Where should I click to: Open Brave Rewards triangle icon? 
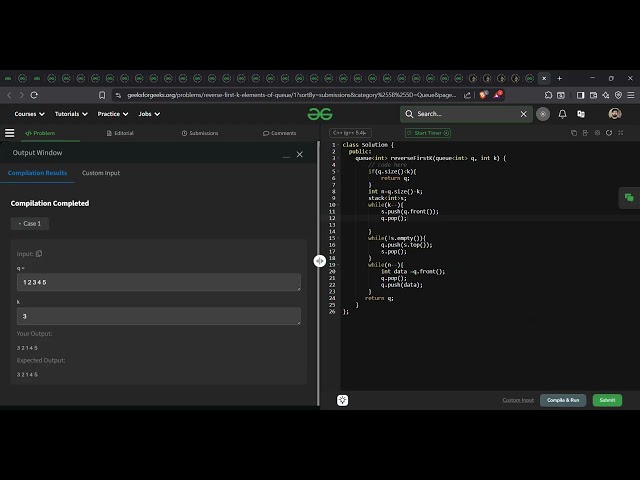click(498, 95)
